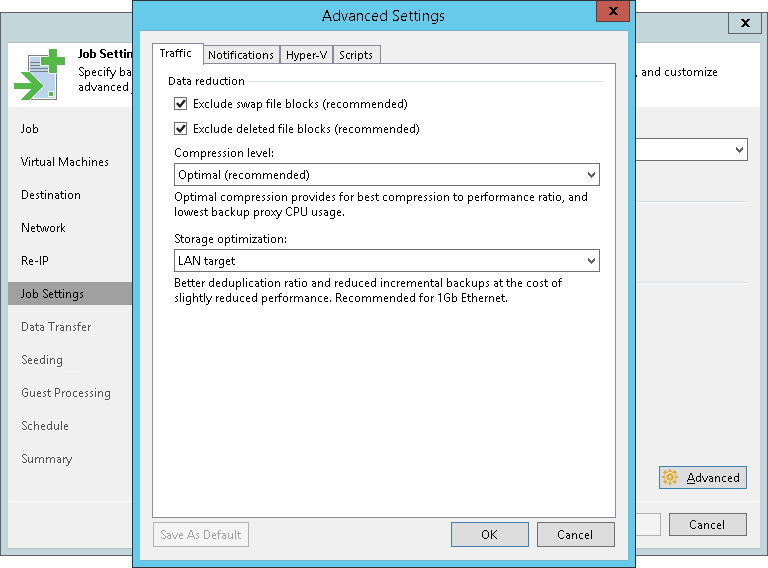
Task: Close the background wizard window
Action: (745, 22)
